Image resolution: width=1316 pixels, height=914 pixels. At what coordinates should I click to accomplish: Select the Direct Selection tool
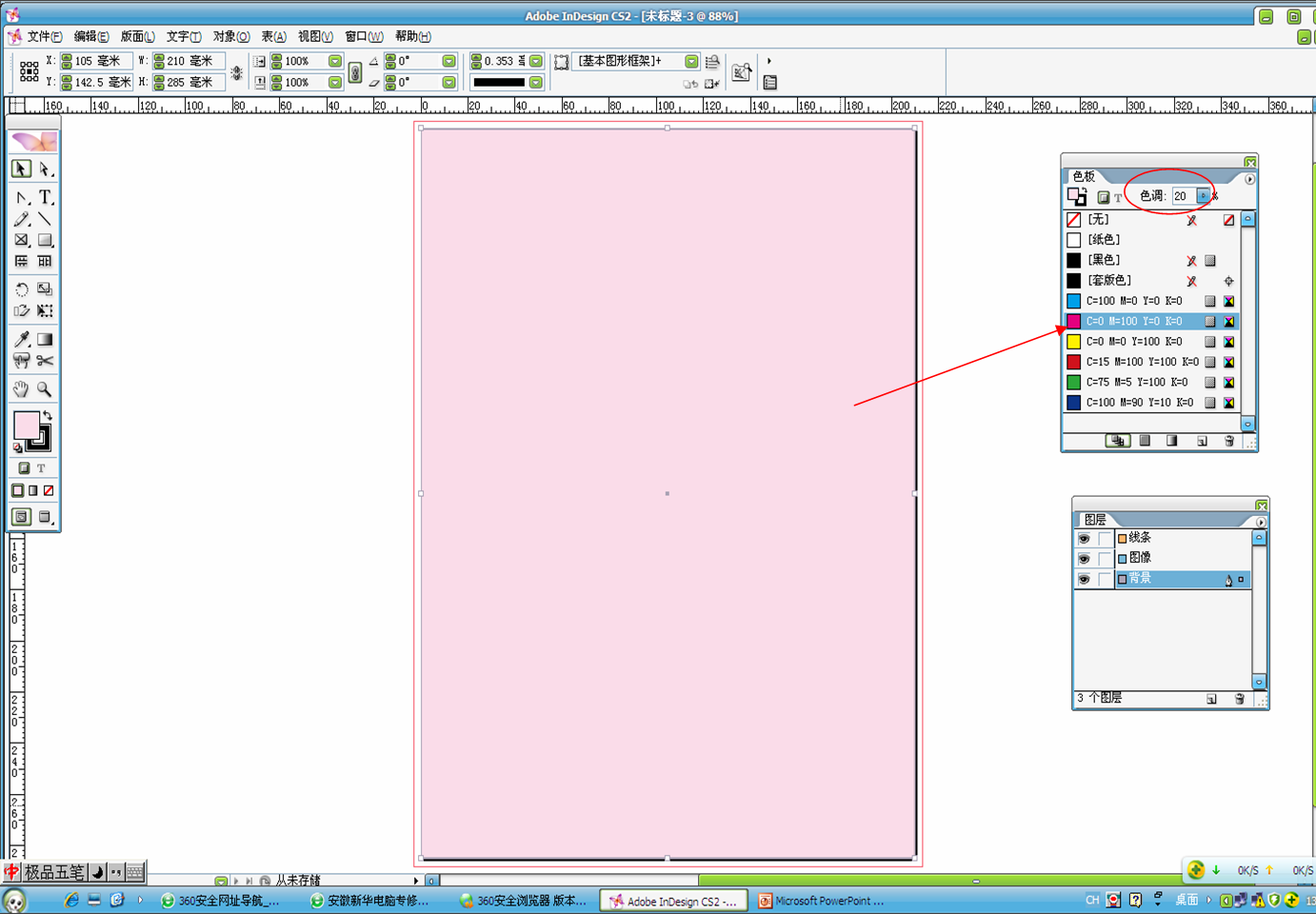45,169
